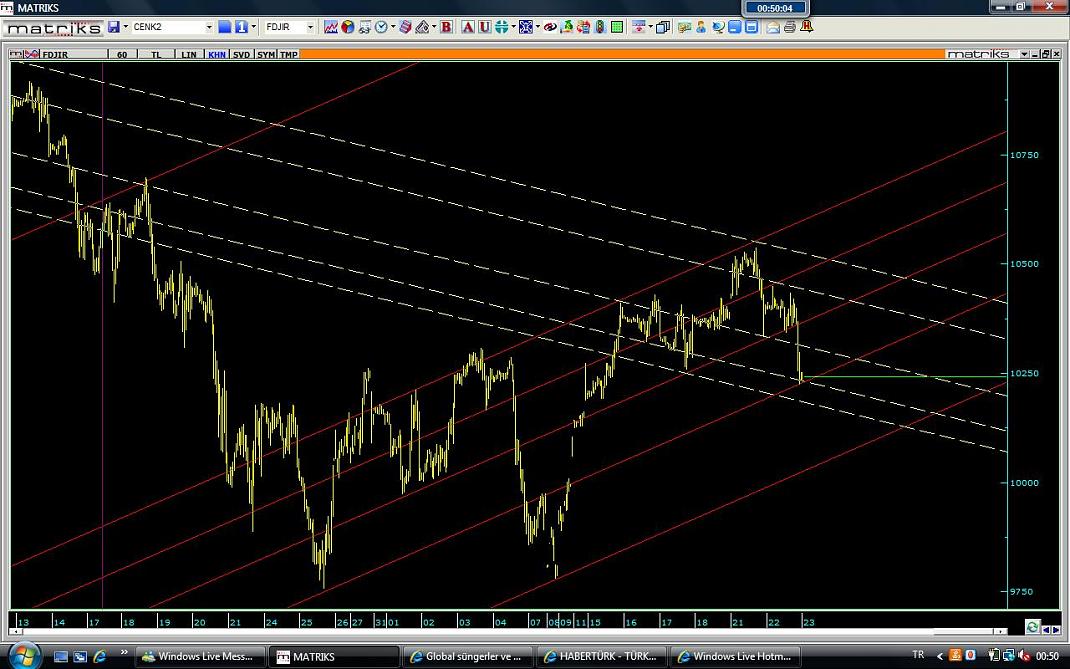Toggle the KHN chart option
The width and height of the screenshot is (1070, 669).
pyautogui.click(x=216, y=55)
